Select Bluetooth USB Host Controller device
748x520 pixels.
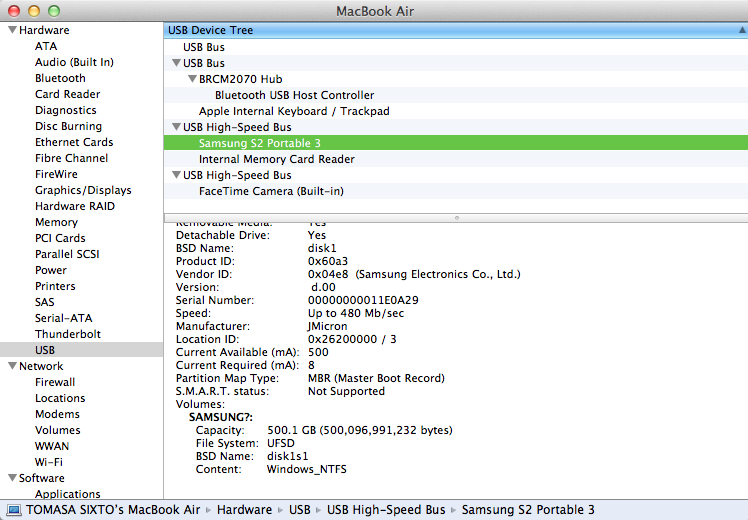(456, 95)
